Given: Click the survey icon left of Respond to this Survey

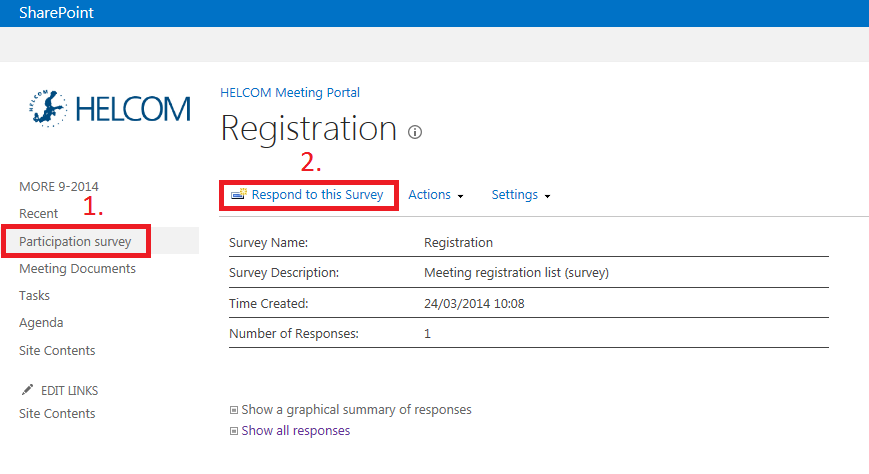Looking at the screenshot, I should (239, 194).
